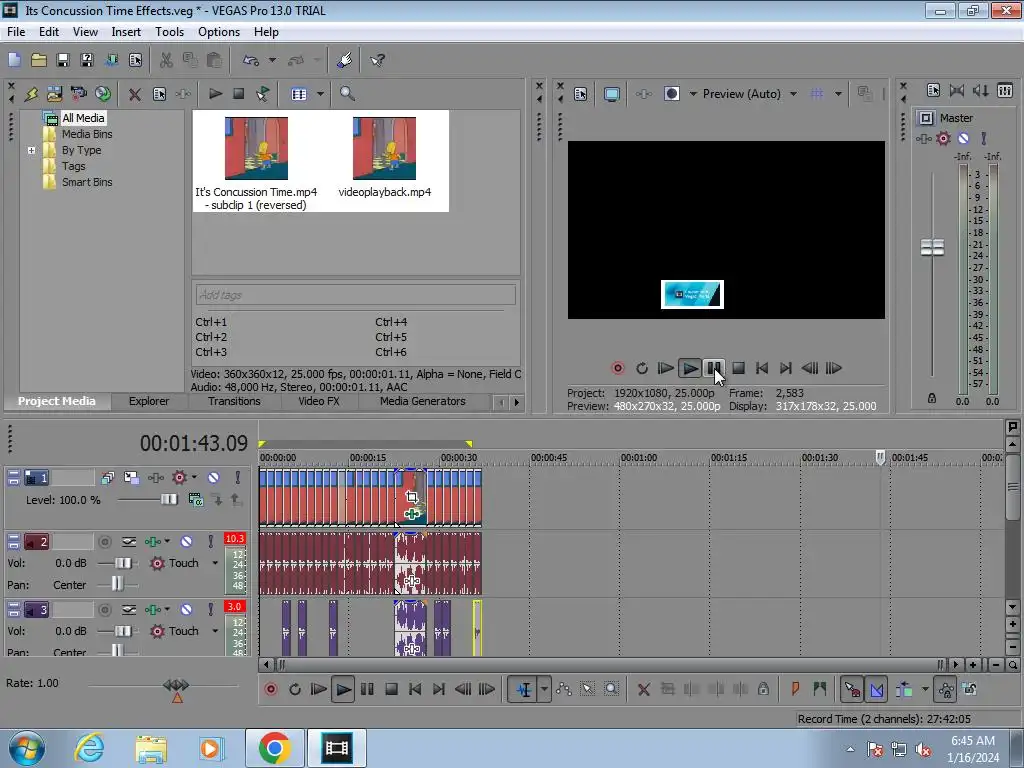Viewport: 1024px width, 768px height.
Task: Open the preview overlays grid dropdown
Action: click(x=839, y=94)
